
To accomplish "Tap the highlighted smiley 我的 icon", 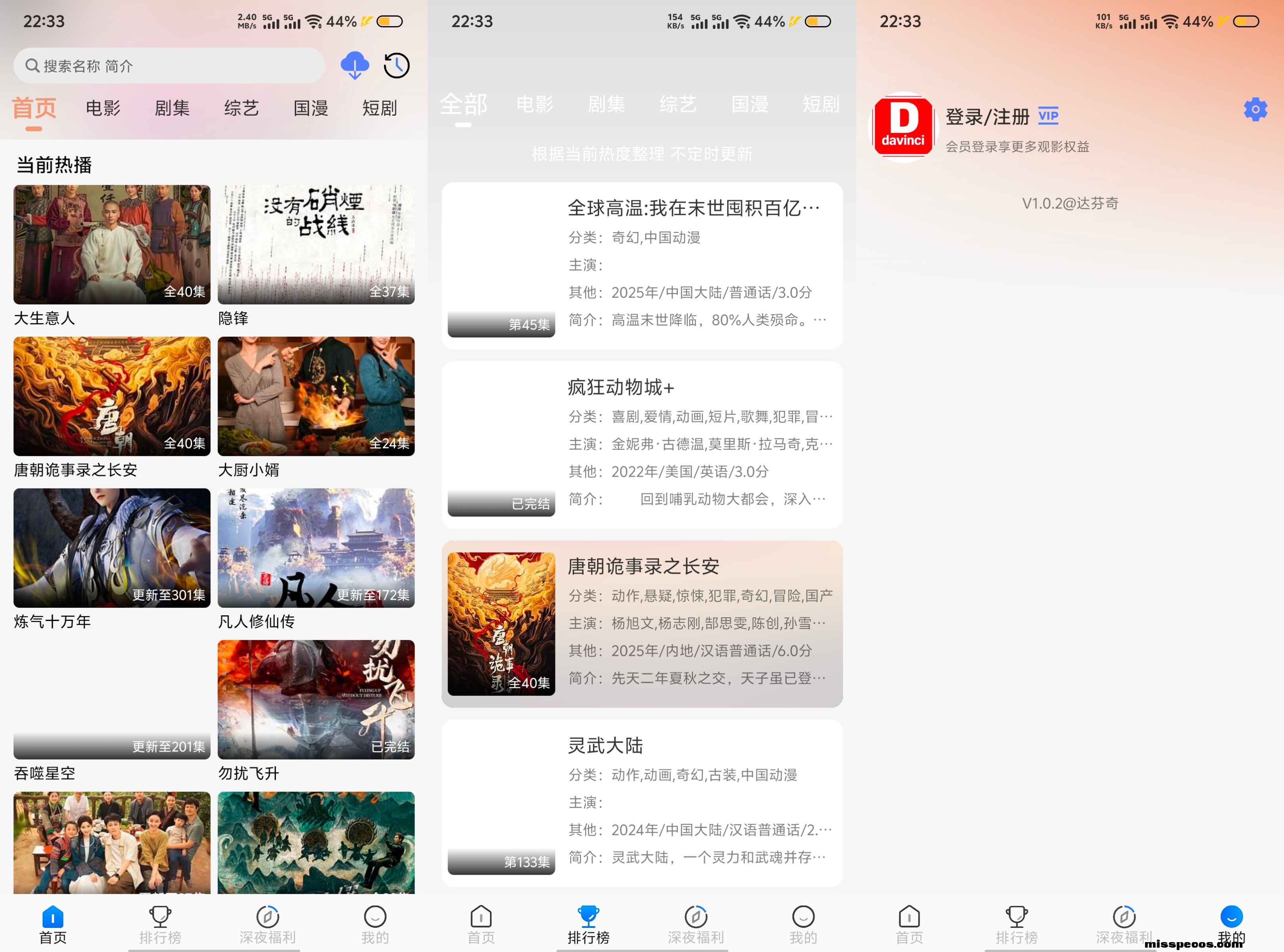I will click(x=1231, y=916).
